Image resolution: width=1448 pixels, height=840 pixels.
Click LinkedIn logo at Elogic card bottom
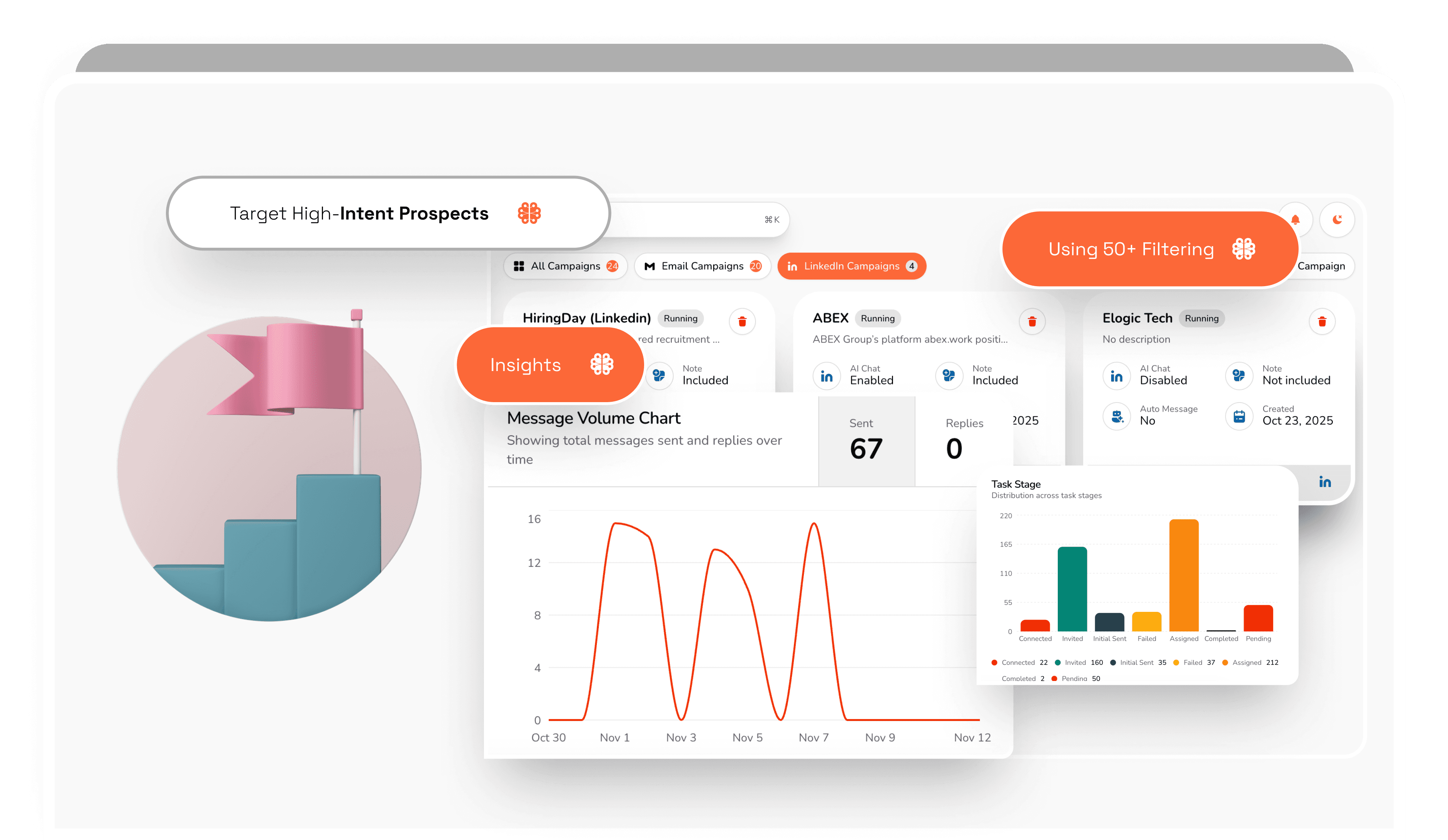[x=1324, y=482]
